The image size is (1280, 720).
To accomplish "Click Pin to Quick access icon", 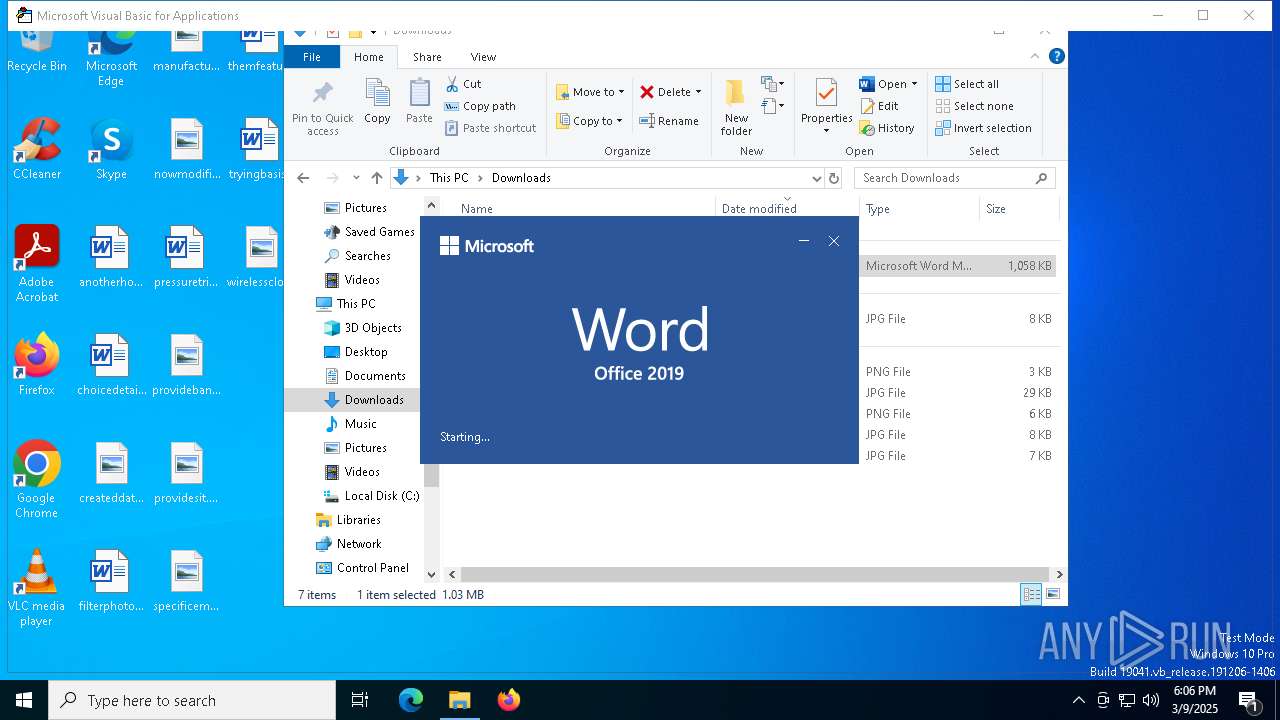I will (x=322, y=108).
